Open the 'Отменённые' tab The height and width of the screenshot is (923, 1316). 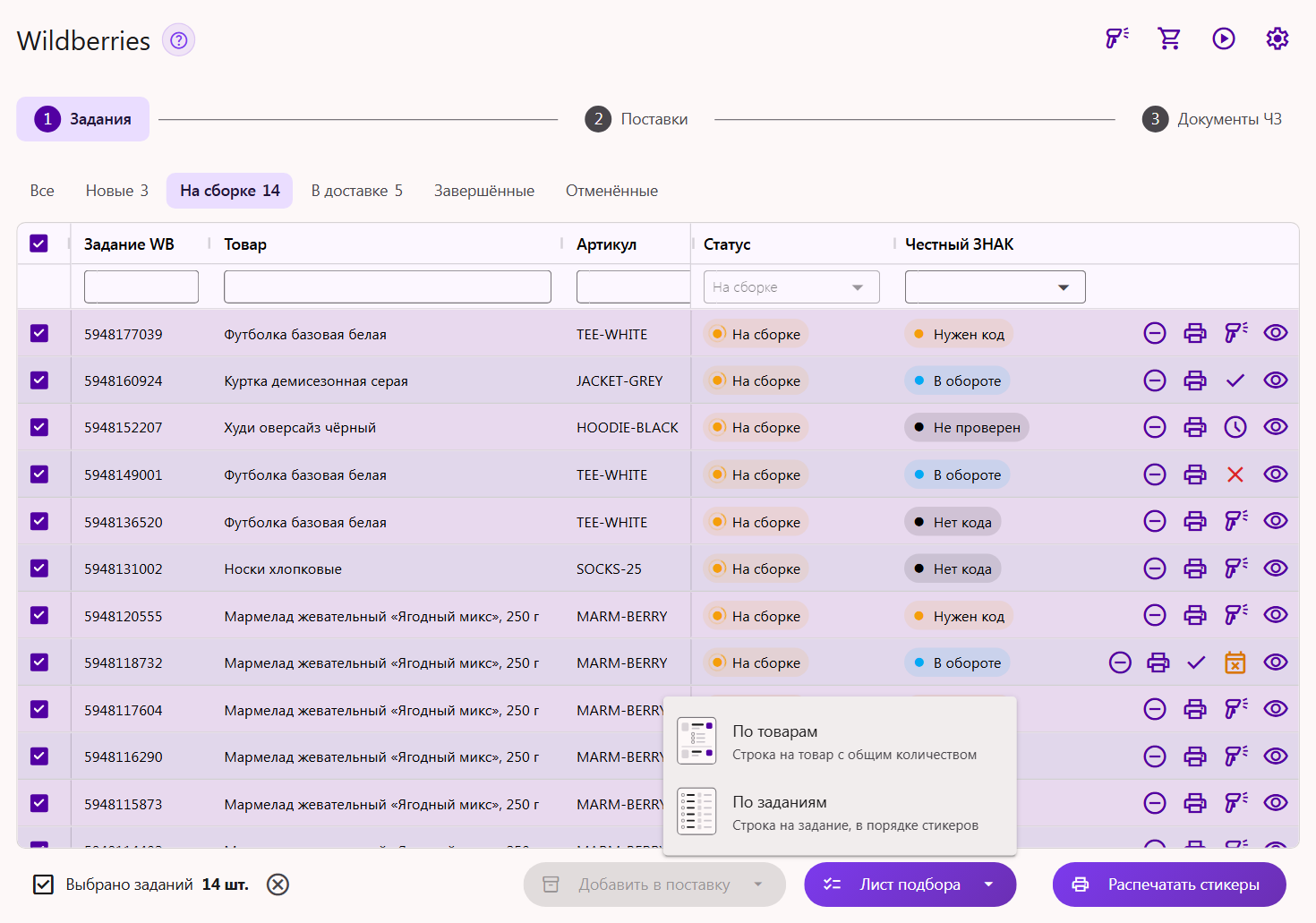[x=611, y=191]
